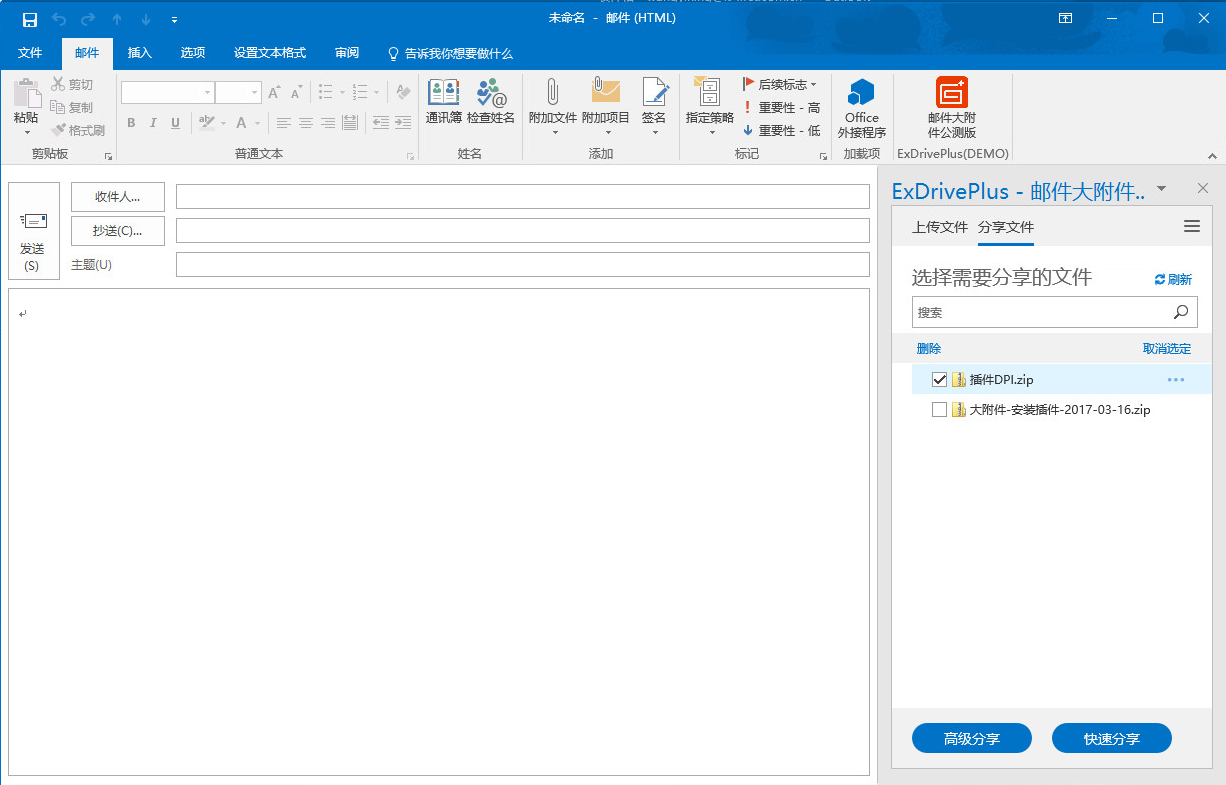Click Center align icon
Screen dimensions: 1226x785
click(x=305, y=123)
